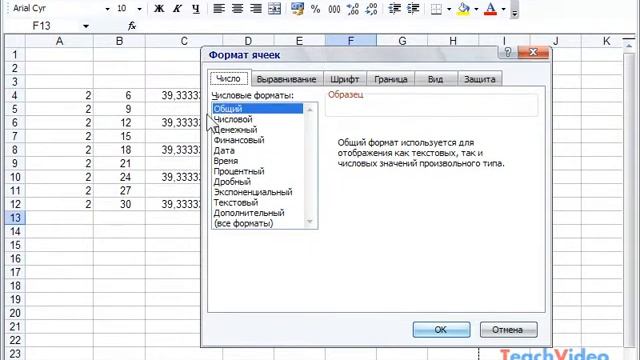Select Время number format
This screenshot has height=360, width=640.
coord(258,161)
